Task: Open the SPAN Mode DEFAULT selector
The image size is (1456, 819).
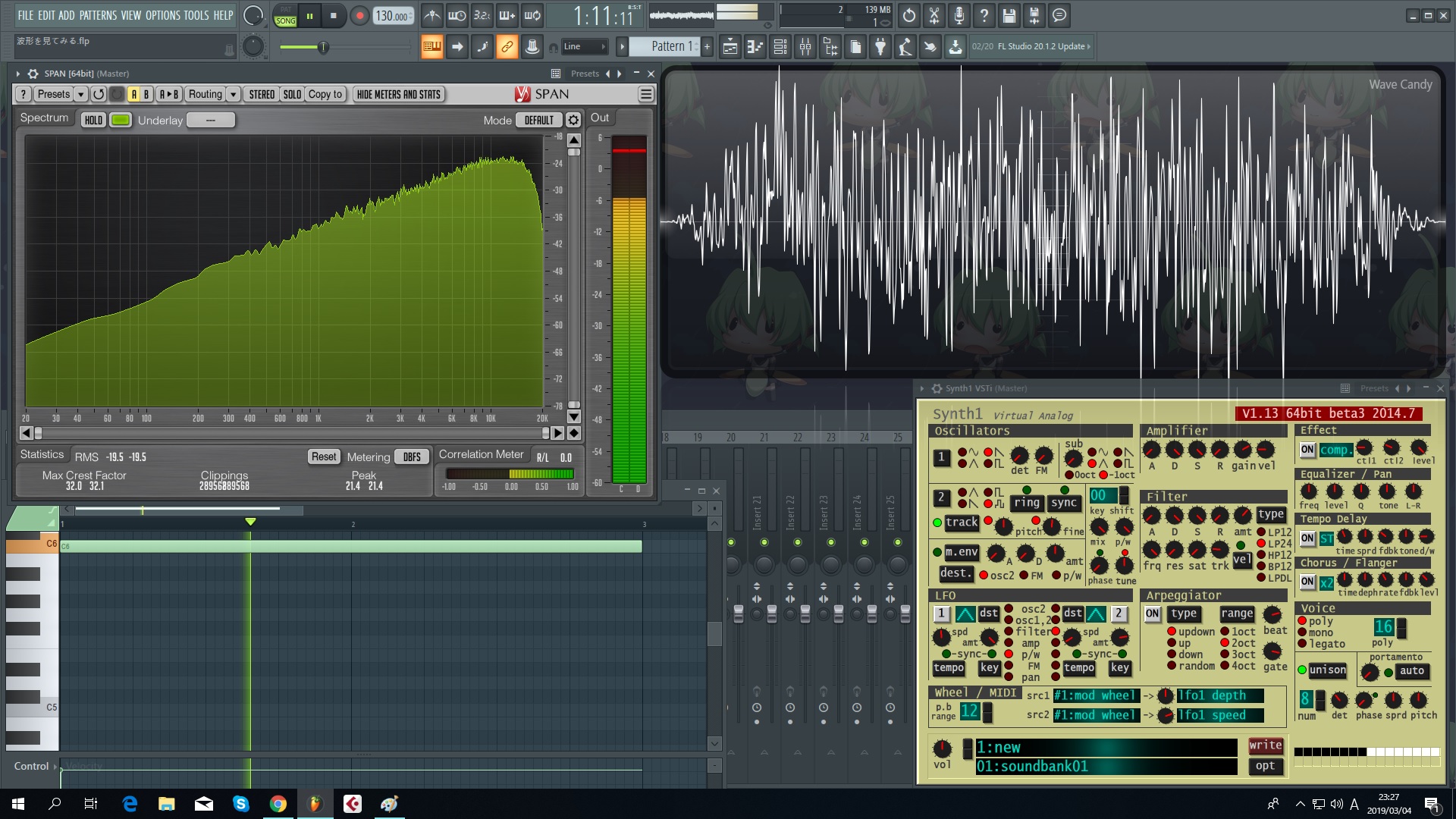Action: (x=539, y=120)
